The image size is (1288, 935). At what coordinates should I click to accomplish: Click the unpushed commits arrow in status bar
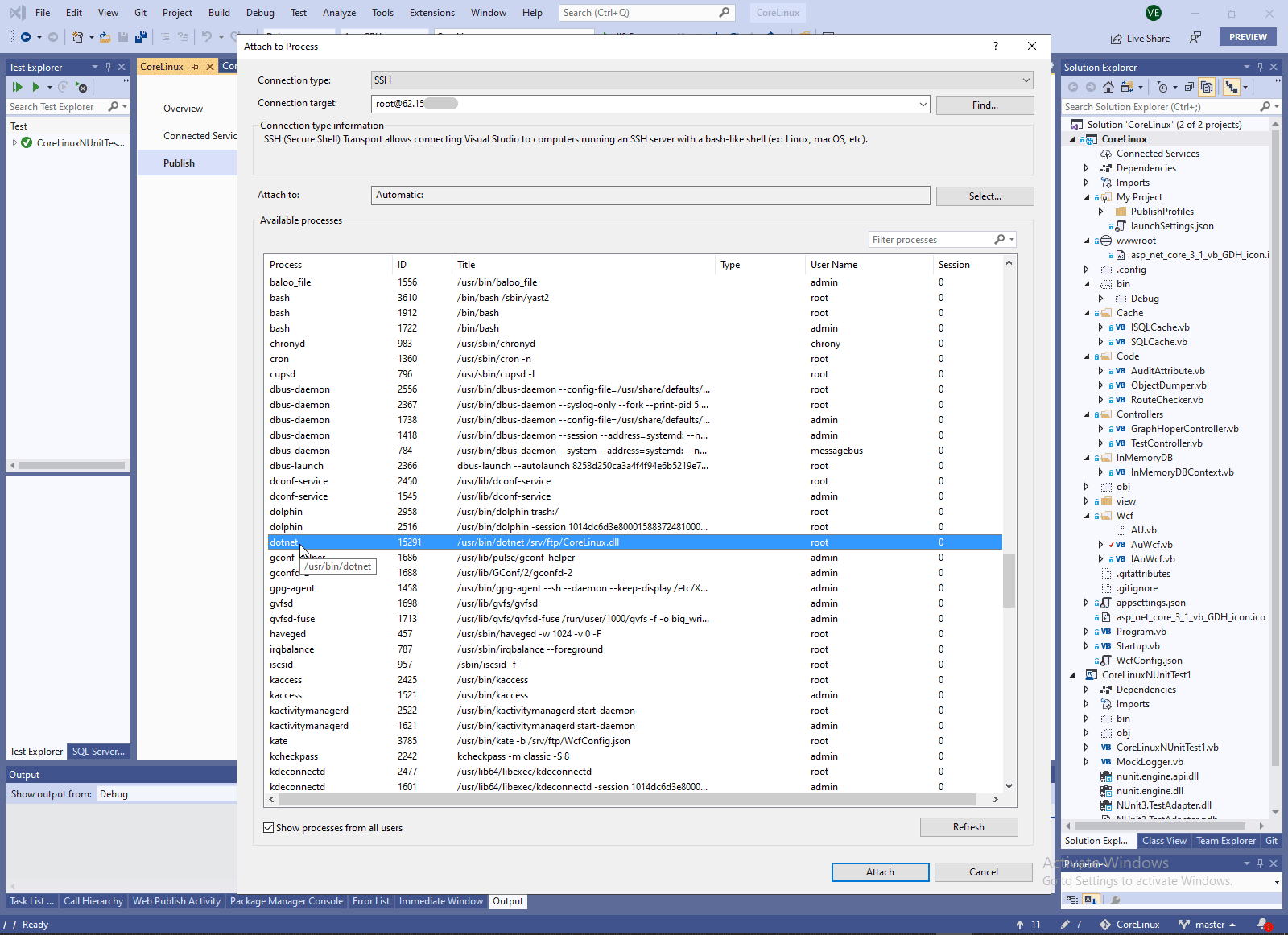1020,925
